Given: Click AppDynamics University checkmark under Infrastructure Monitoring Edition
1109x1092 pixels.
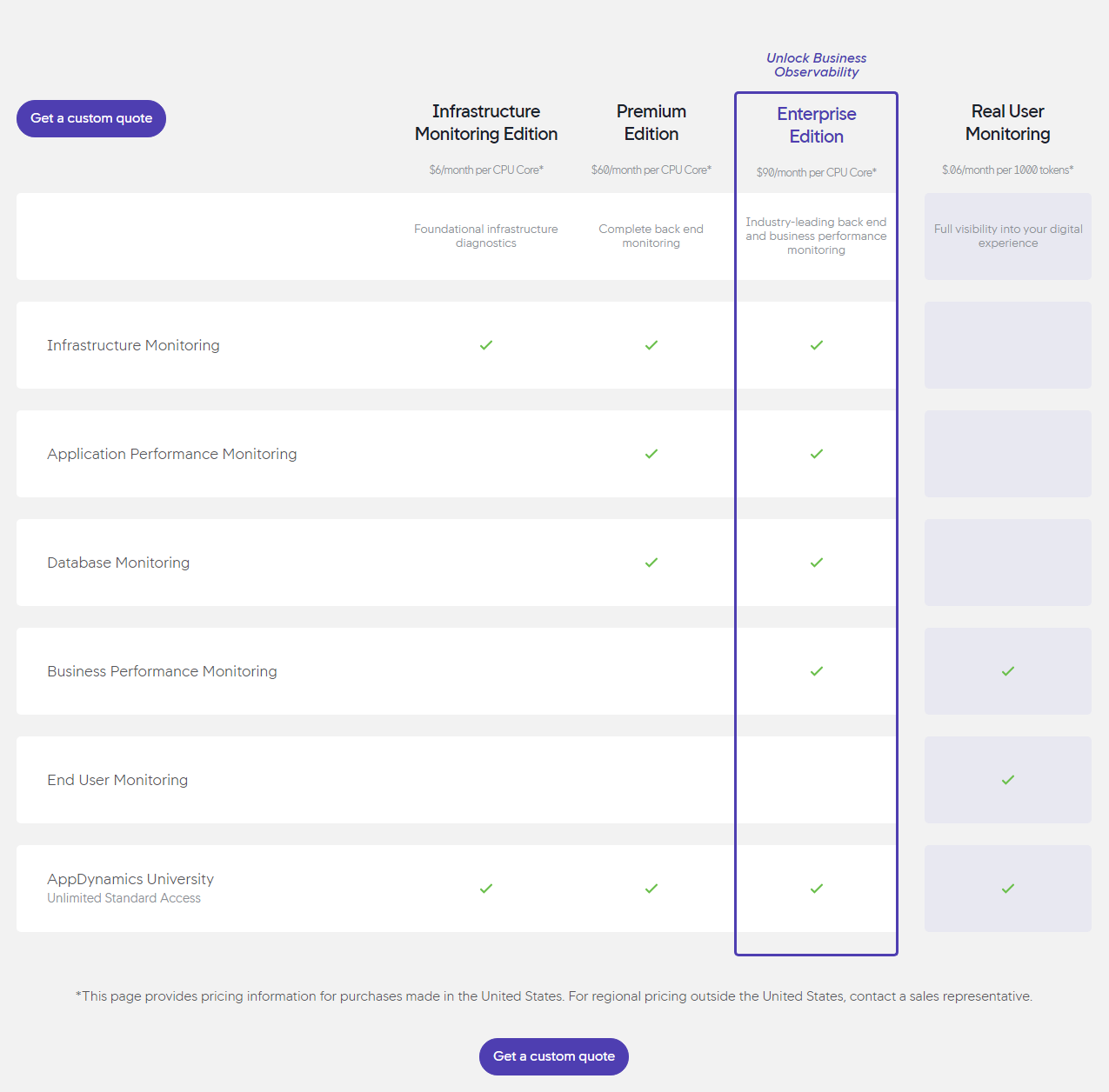Looking at the screenshot, I should [486, 889].
